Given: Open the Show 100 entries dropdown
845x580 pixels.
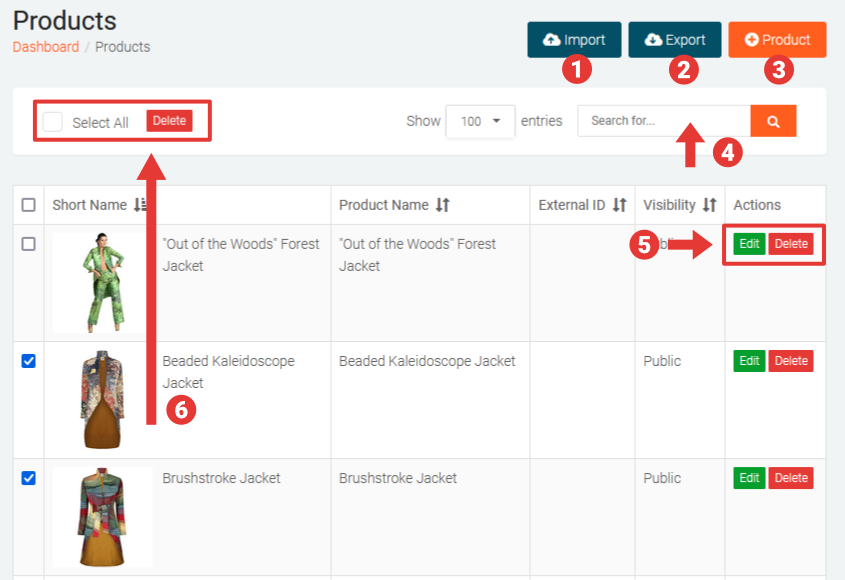Looking at the screenshot, I should [480, 121].
